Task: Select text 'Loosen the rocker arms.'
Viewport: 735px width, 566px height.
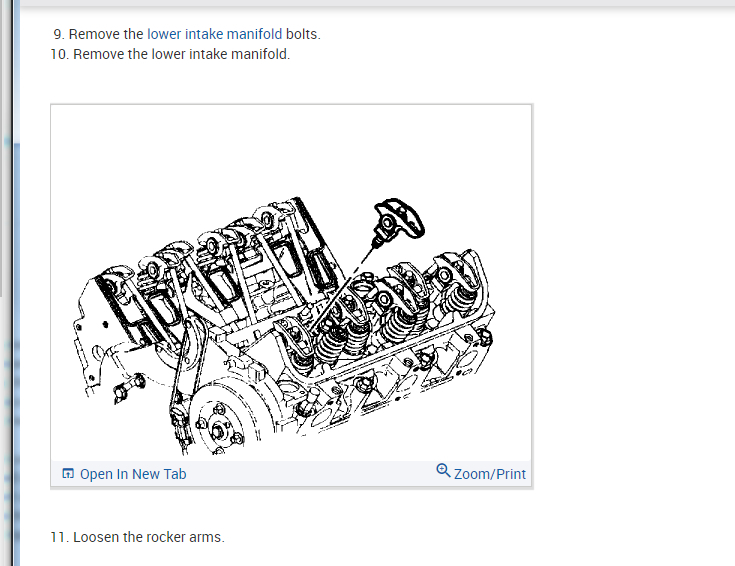Action: [x=149, y=537]
